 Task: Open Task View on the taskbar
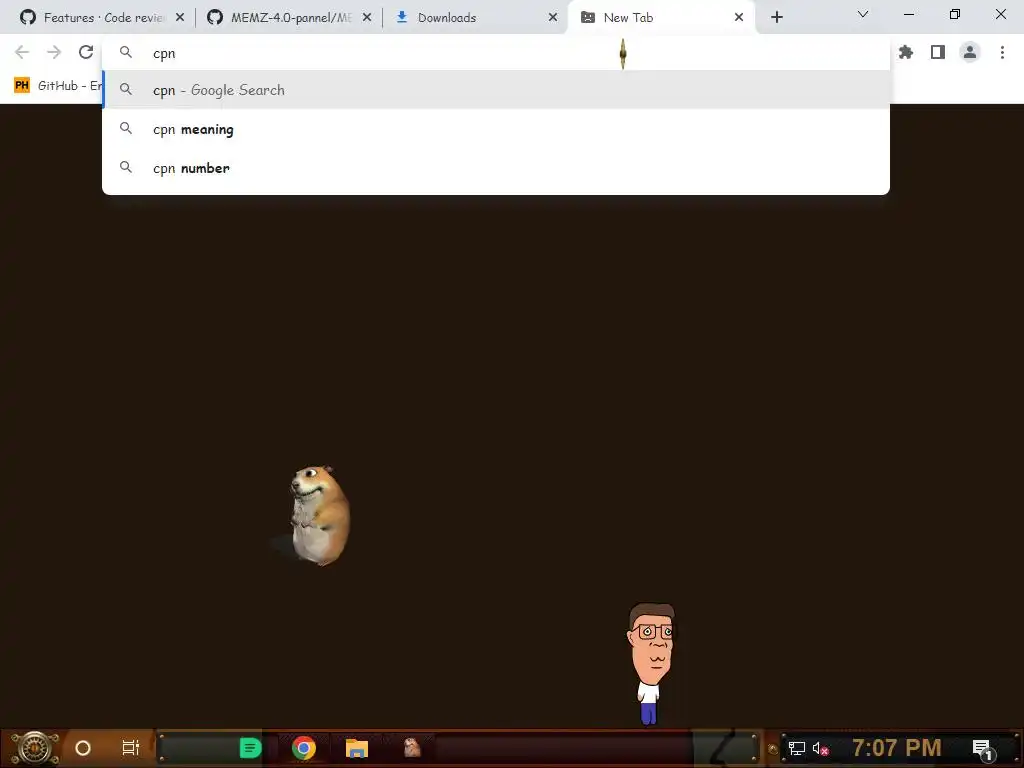[131, 748]
